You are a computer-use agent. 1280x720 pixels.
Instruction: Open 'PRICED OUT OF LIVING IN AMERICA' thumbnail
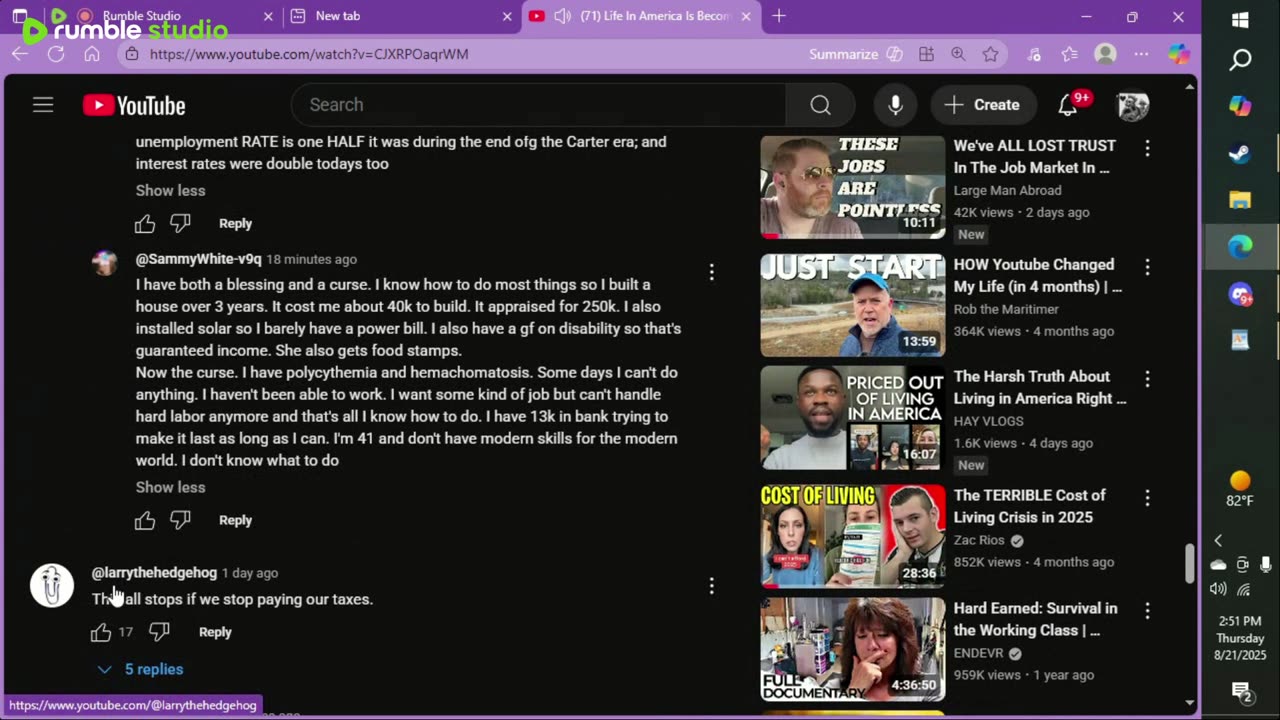coord(852,417)
